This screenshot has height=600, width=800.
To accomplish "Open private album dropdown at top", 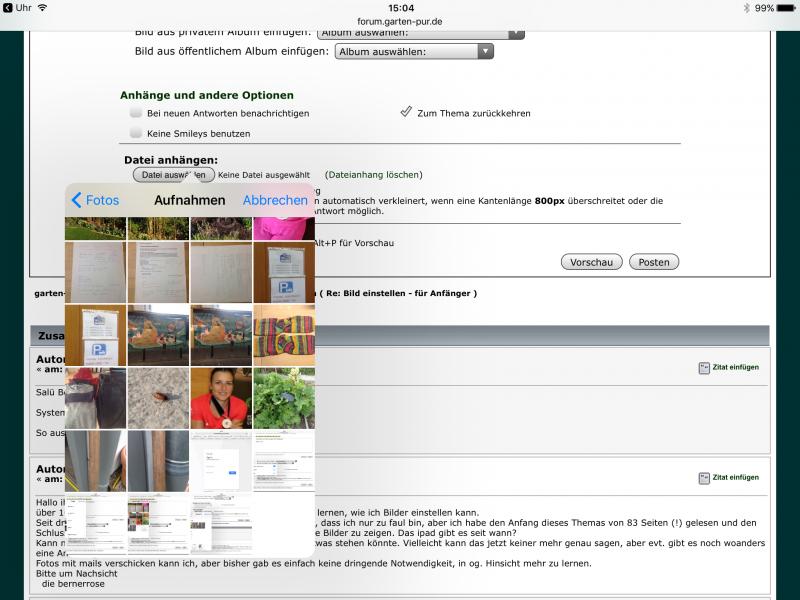I will coord(420,33).
